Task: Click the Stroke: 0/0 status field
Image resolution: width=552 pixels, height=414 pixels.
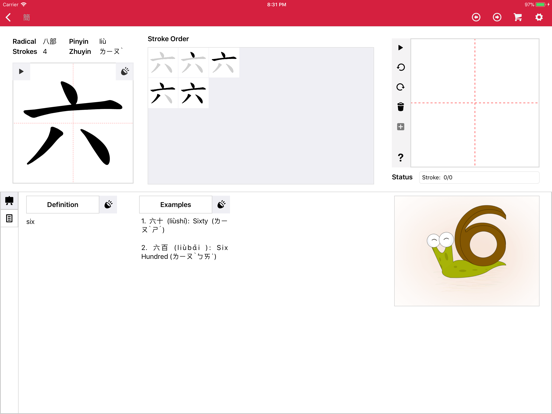Action: pyautogui.click(x=479, y=177)
